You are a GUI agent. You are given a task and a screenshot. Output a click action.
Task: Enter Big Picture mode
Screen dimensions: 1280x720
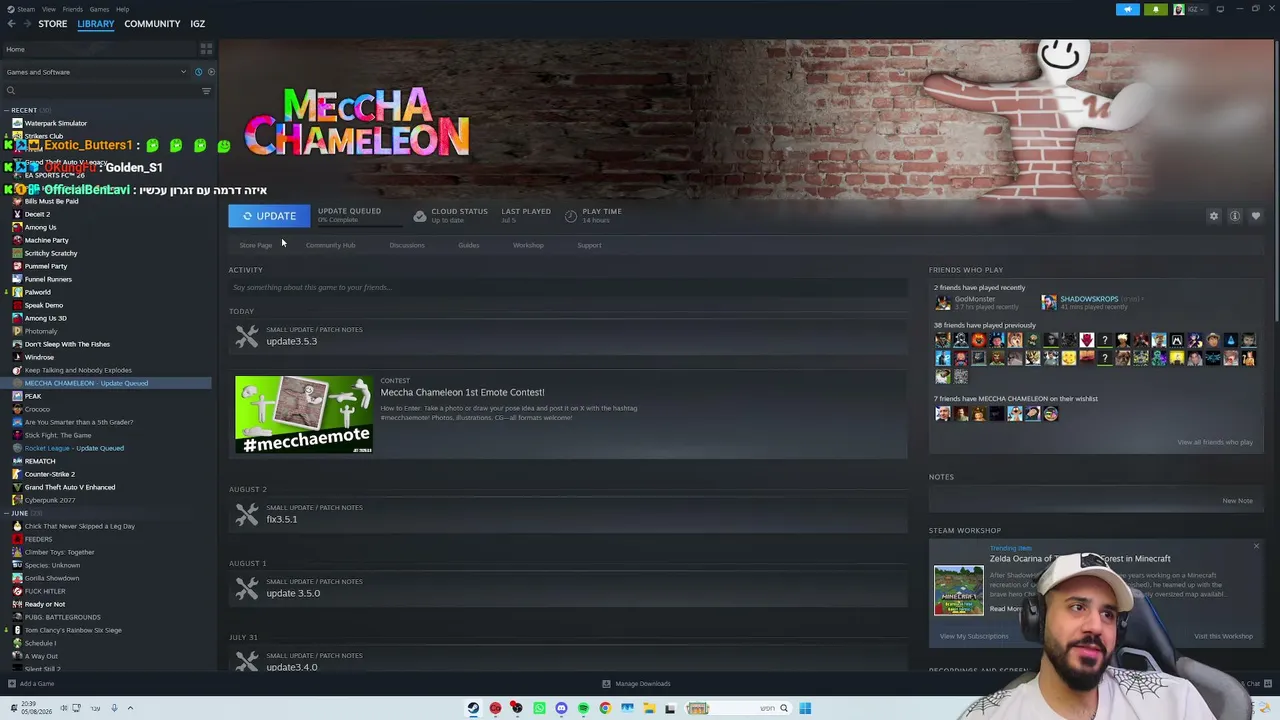(x=1220, y=9)
